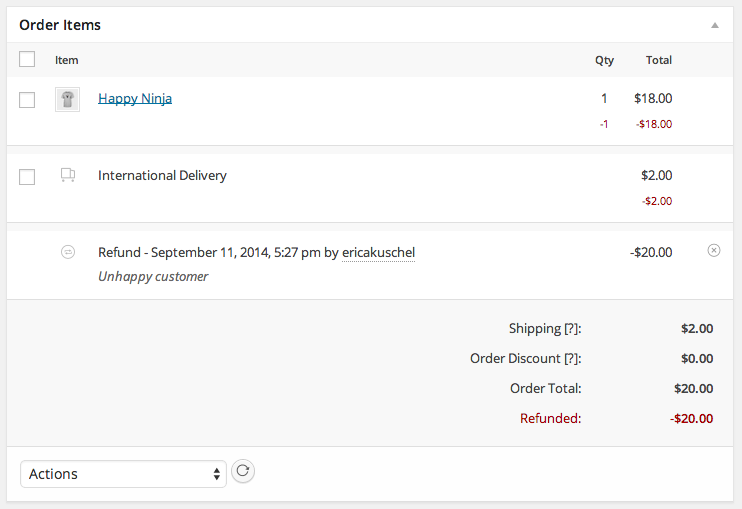Click the Unhappy customer refund reason
This screenshot has width=742, height=509.
(153, 276)
